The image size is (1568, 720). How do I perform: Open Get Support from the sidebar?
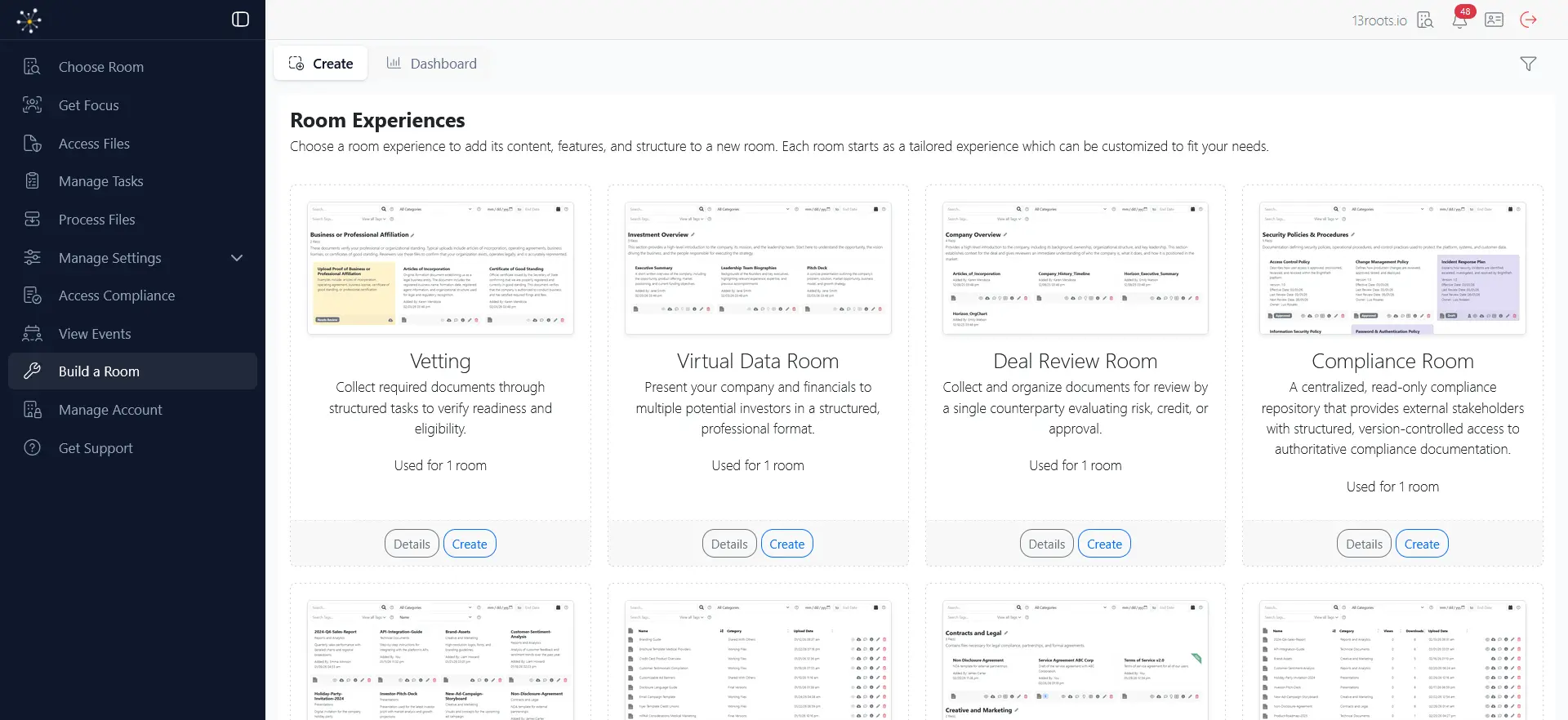pyautogui.click(x=132, y=448)
